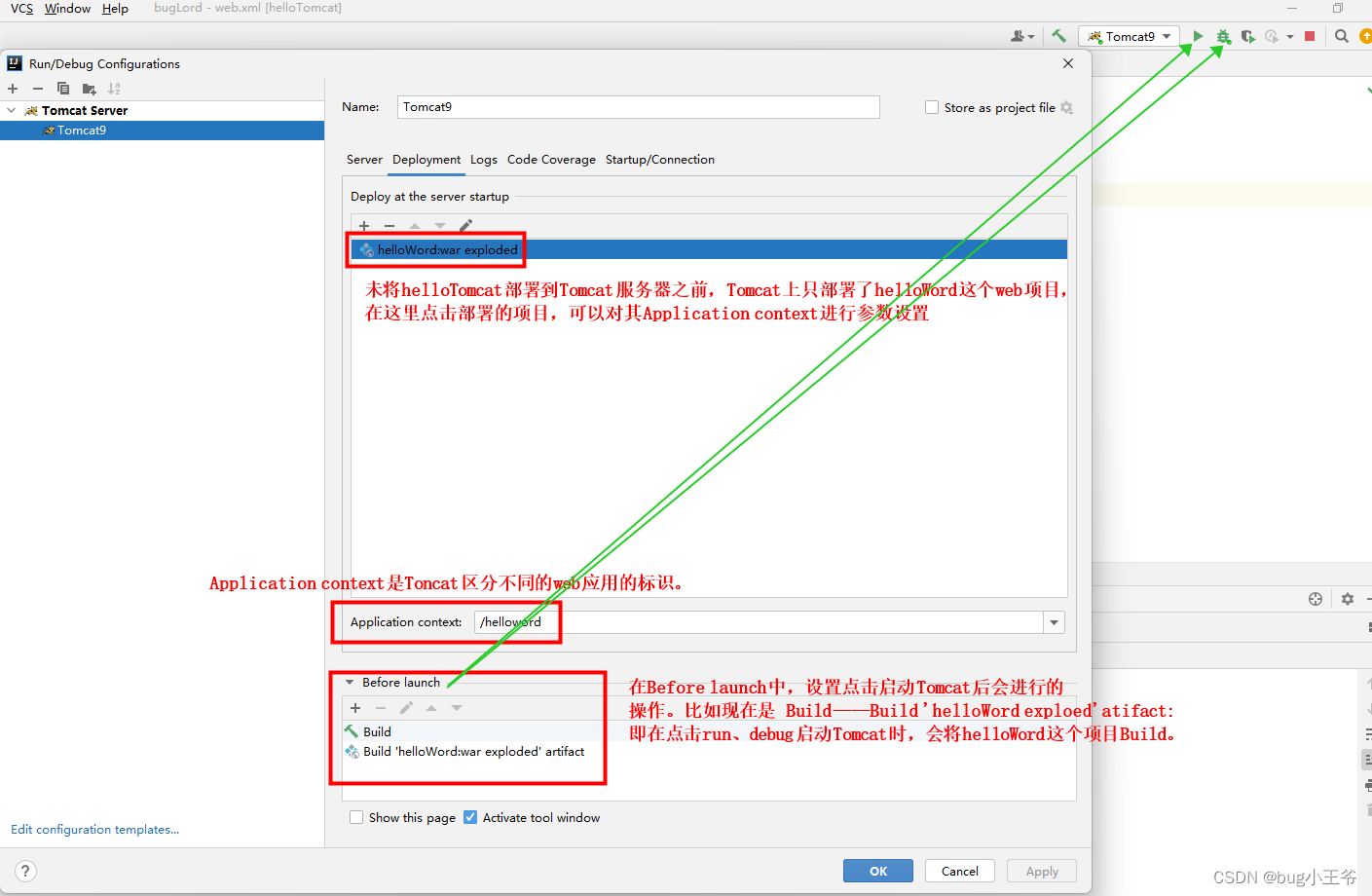1372x896 pixels.
Task: Open the Window menu
Action: [x=66, y=9]
